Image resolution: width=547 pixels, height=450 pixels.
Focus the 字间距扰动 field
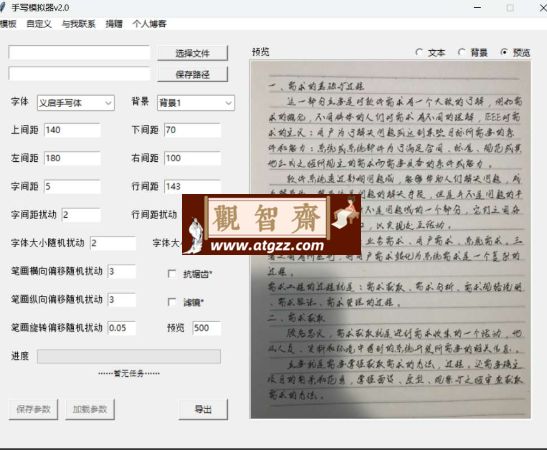(81, 215)
